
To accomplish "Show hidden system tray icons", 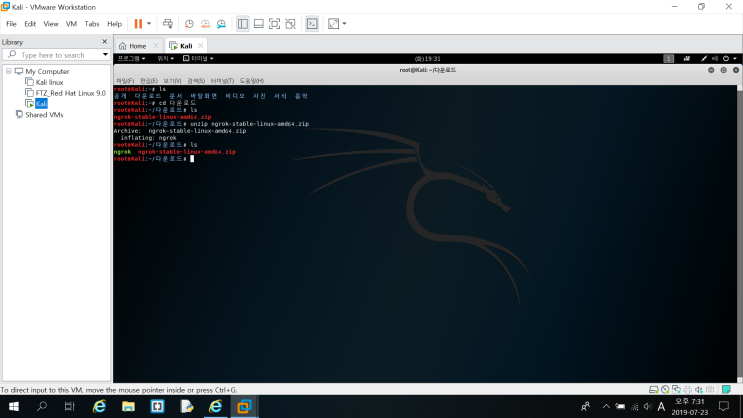I will [606, 406].
